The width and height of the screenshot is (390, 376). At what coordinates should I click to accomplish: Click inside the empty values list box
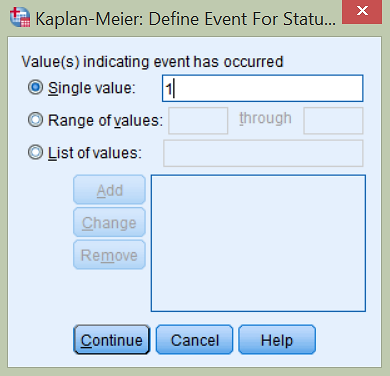(258, 243)
